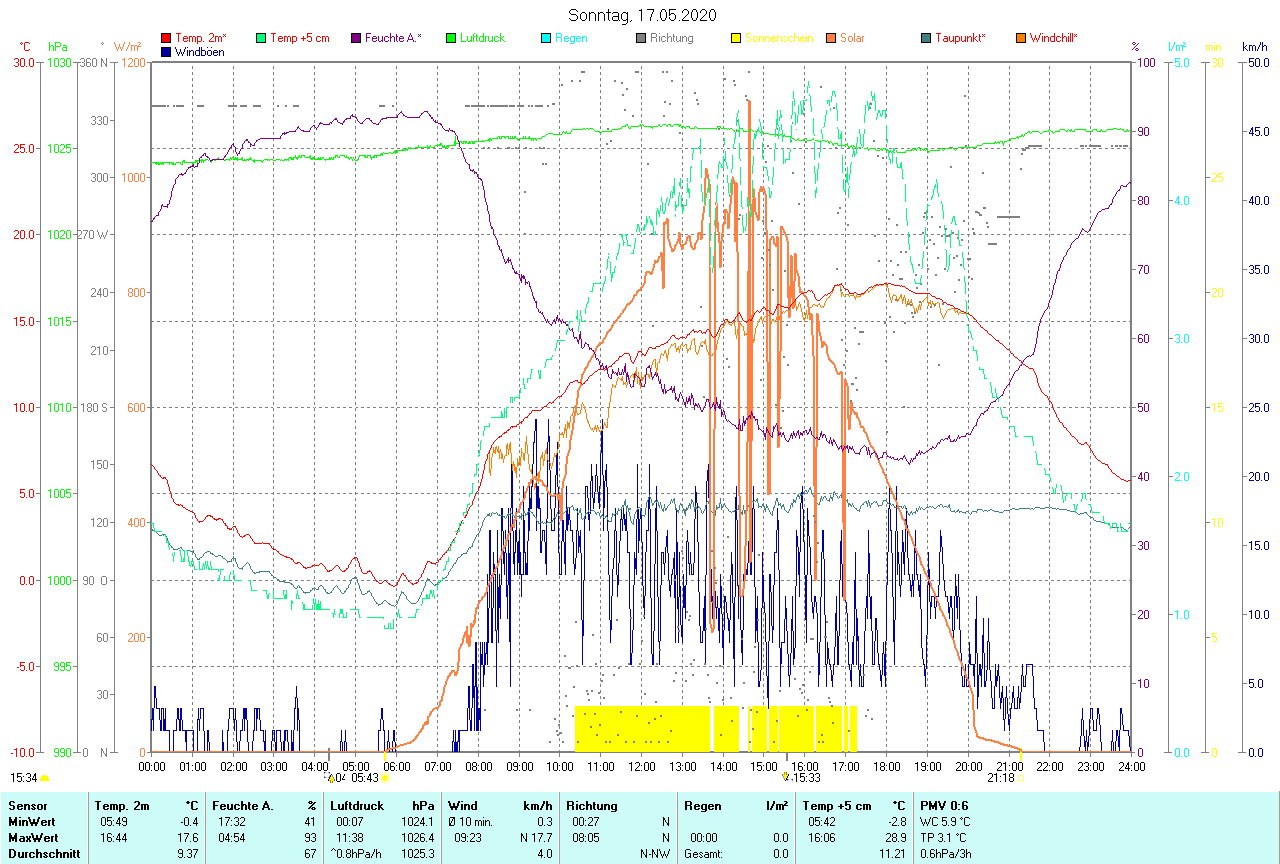Click the 'PMV 0:6' header
Viewport: 1280px width, 864px height.
click(944, 806)
